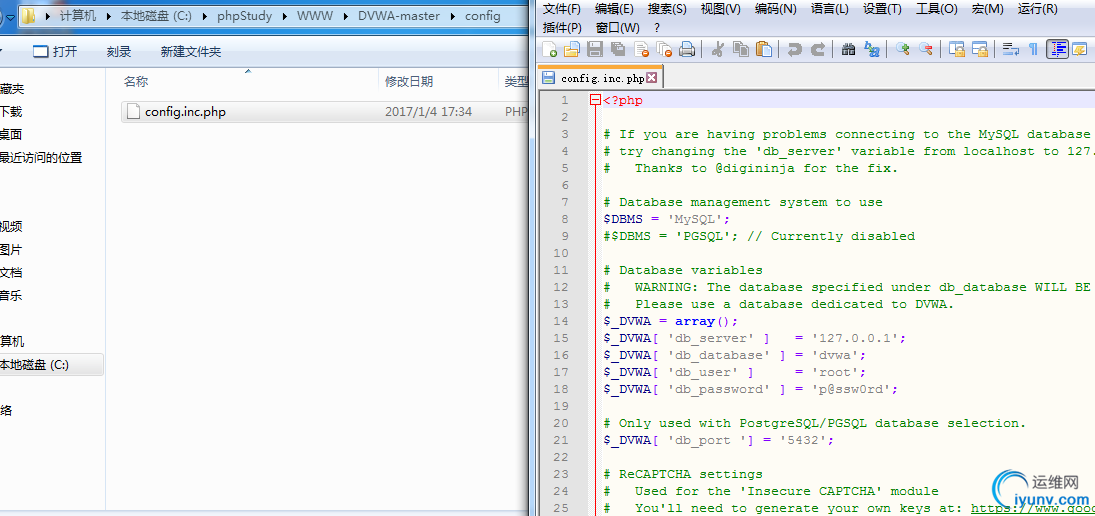Viewport: 1095px width, 516px height.
Task: Open the 插件(P) menu
Action: 561,28
